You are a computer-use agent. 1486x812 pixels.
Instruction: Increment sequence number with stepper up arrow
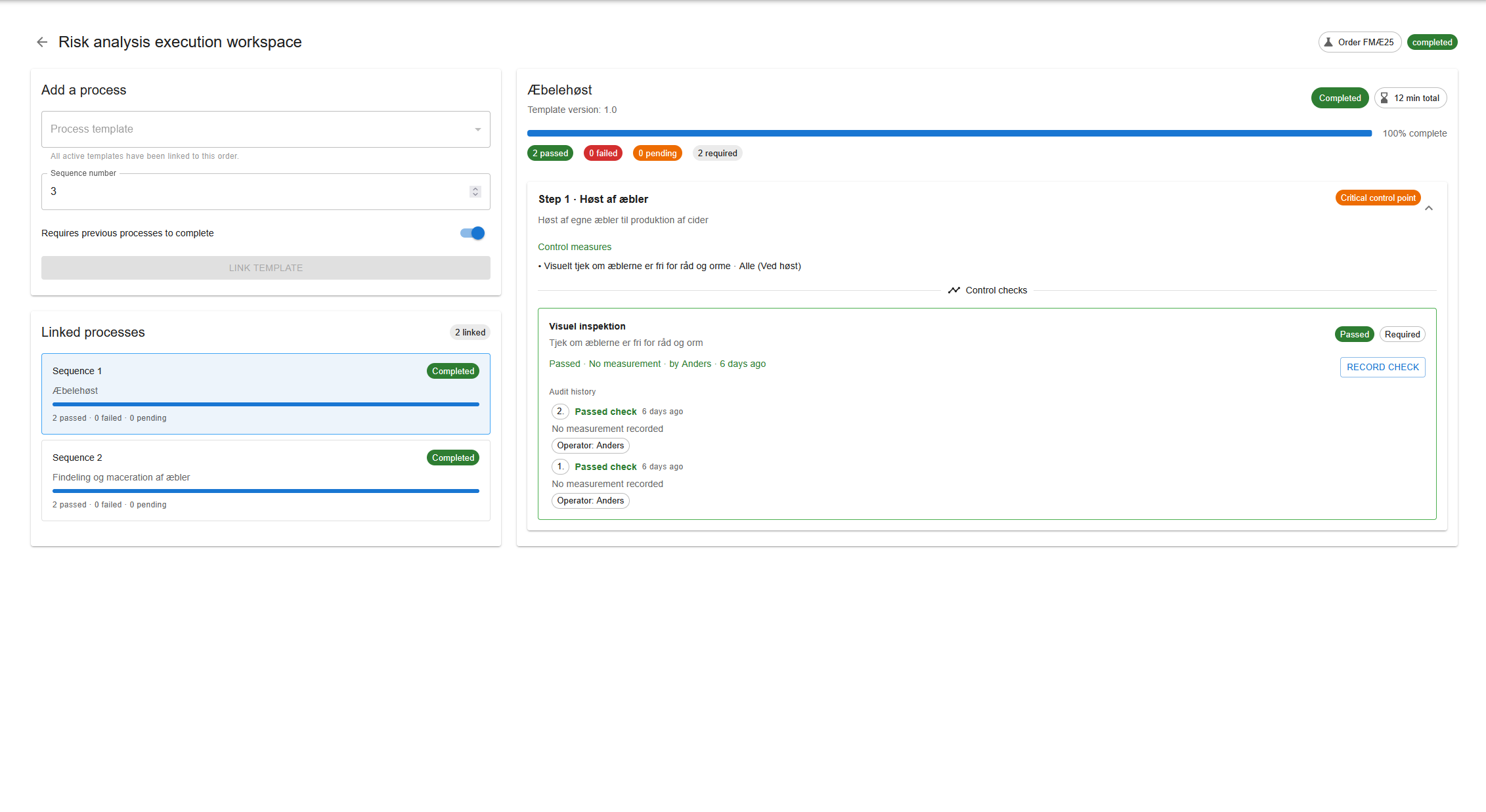tap(475, 188)
